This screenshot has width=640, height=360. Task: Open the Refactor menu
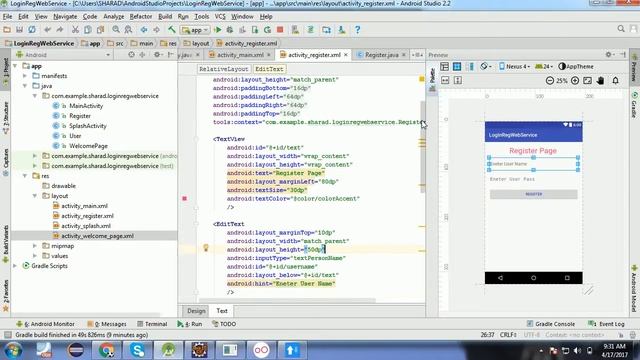[x=141, y=17]
